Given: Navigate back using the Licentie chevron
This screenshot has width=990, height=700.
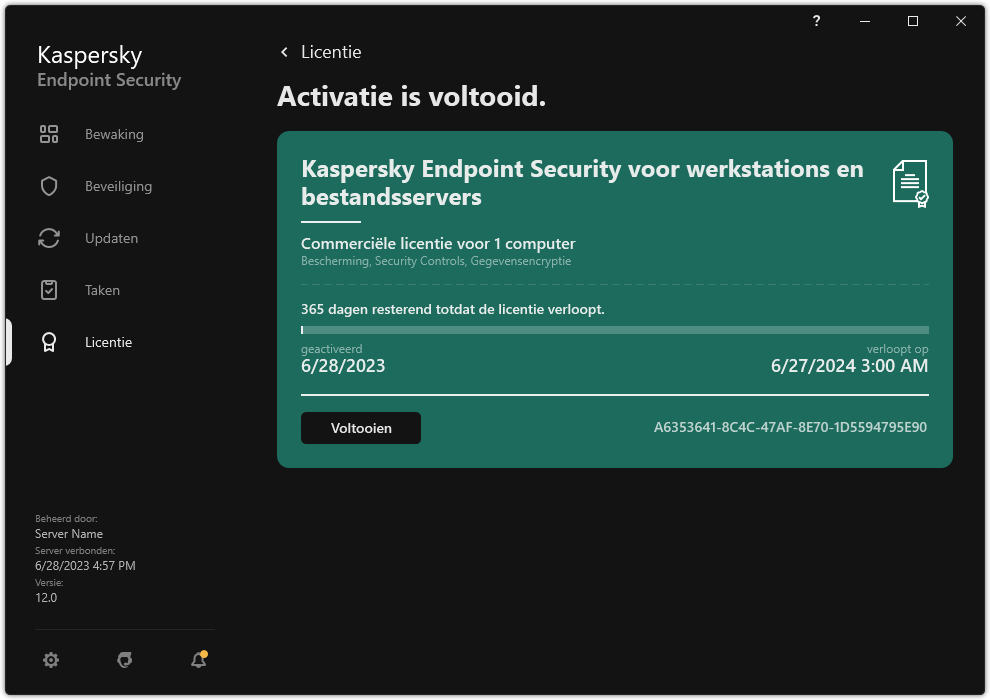Looking at the screenshot, I should point(284,51).
